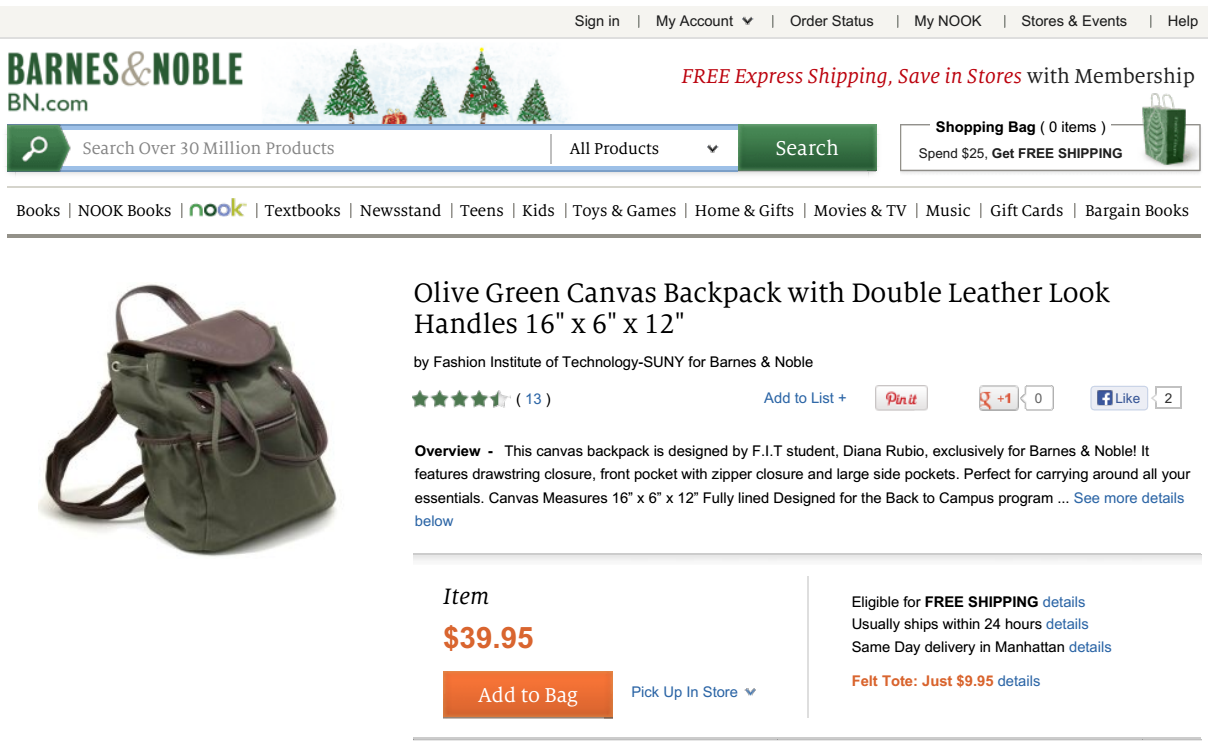The image size is (1208, 741).
Task: Open the All Products category dropdown
Action: [x=643, y=149]
